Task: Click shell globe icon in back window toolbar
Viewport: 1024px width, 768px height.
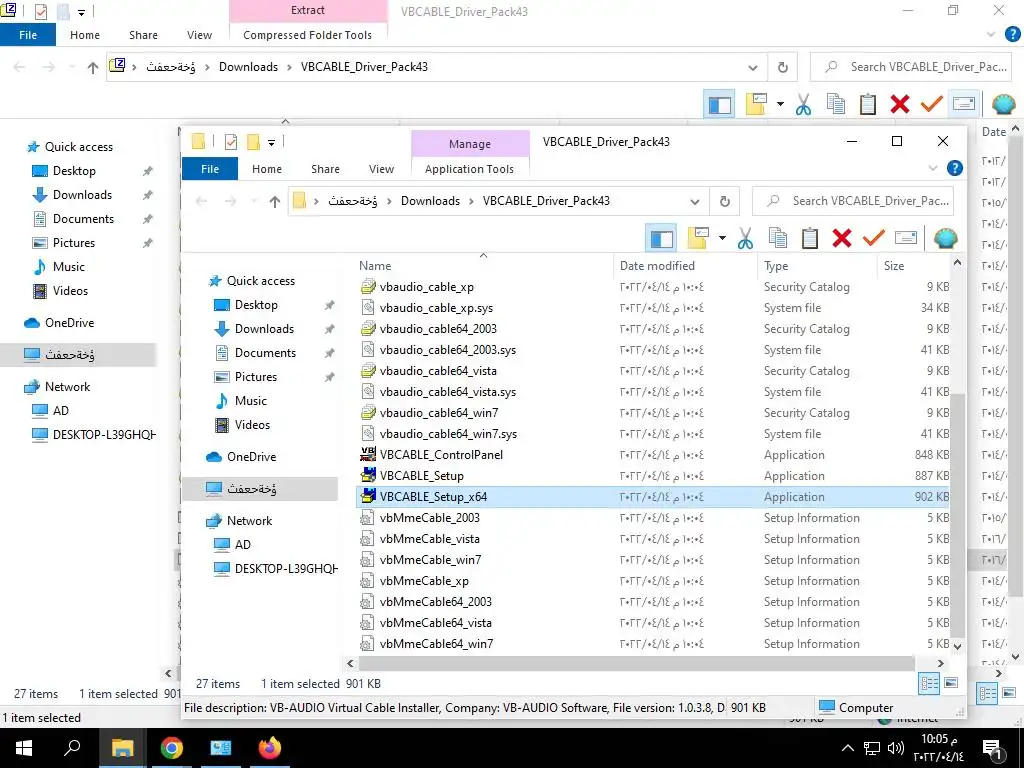Action: [x=1003, y=104]
